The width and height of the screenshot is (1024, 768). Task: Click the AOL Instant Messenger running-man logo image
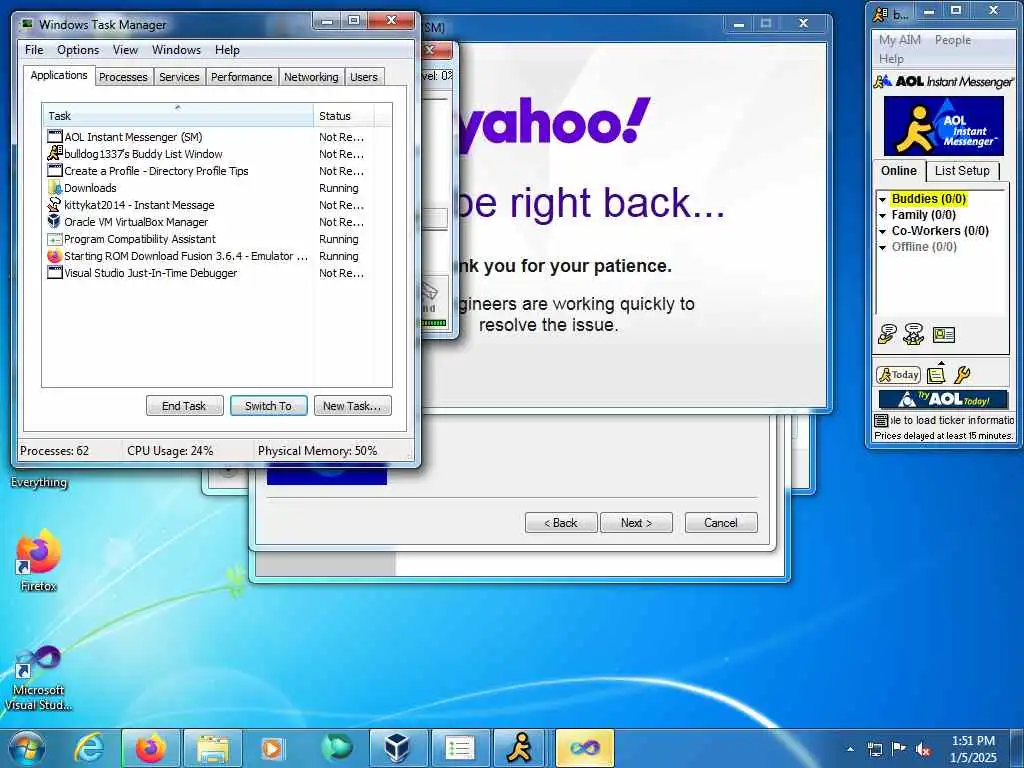pos(944,126)
